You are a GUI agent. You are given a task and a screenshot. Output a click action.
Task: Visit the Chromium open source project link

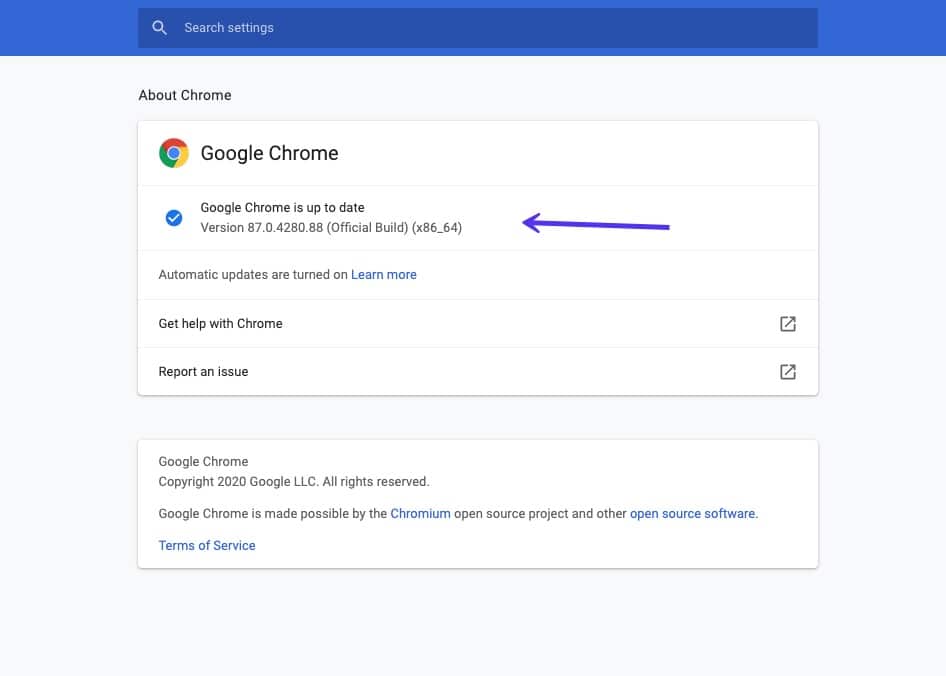[x=421, y=513]
